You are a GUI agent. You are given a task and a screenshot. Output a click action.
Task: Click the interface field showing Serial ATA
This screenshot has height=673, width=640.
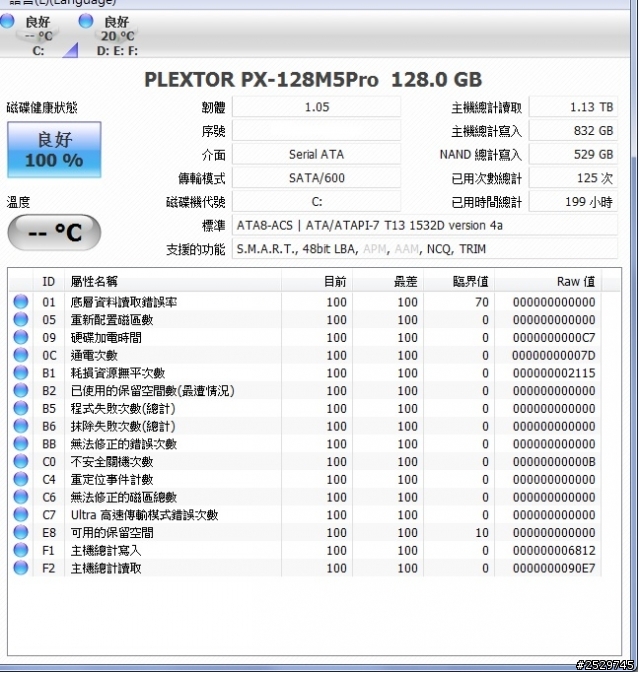pos(317,154)
